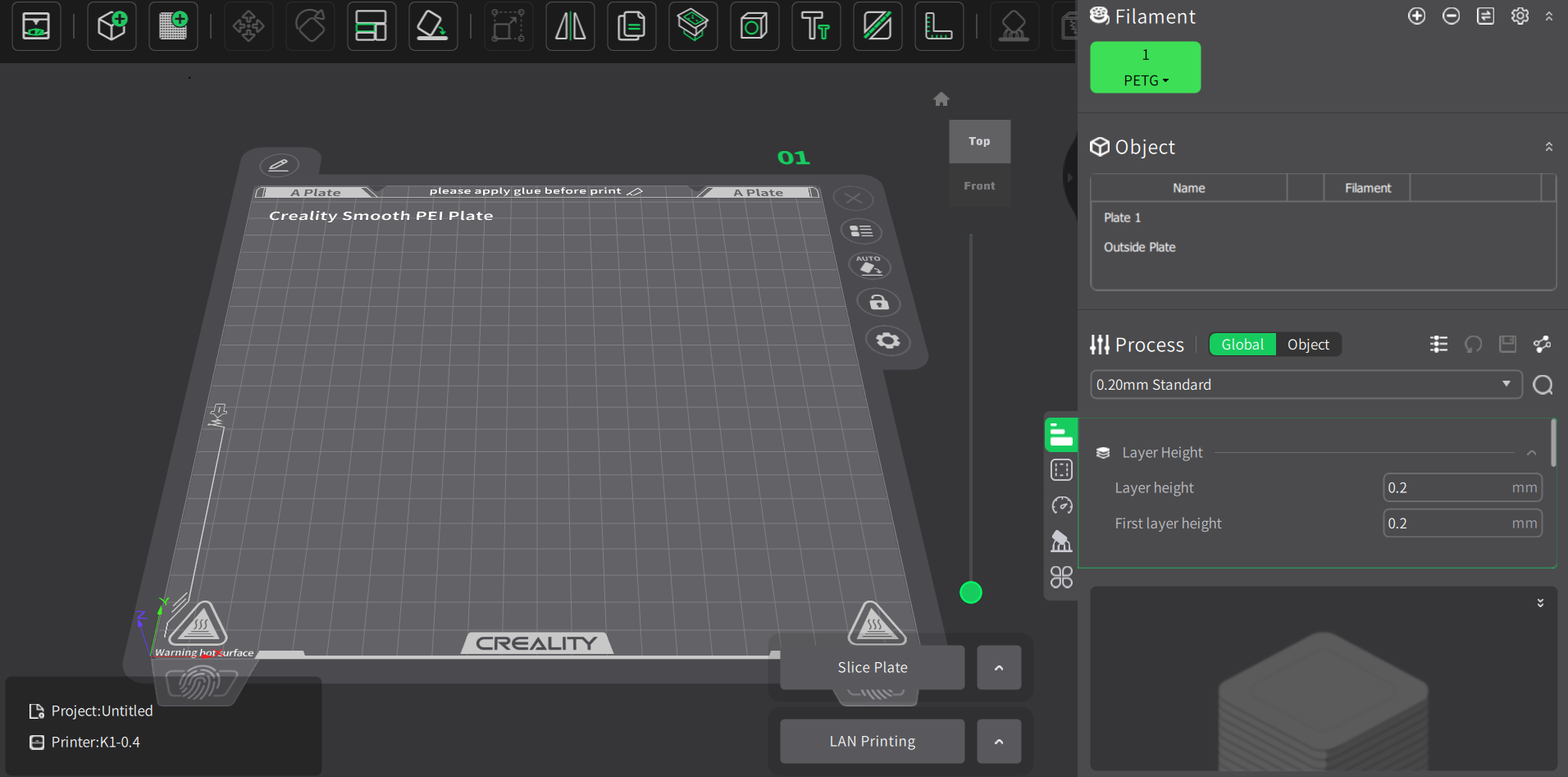Click the add plate icon
The height and width of the screenshot is (777, 1568).
pyautogui.click(x=173, y=26)
